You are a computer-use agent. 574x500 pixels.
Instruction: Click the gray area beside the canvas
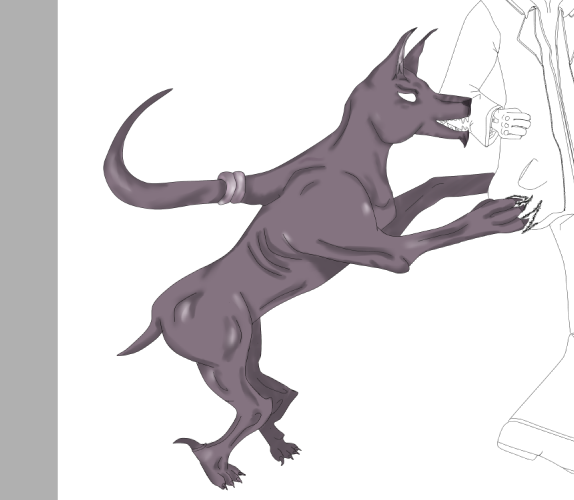point(29,250)
